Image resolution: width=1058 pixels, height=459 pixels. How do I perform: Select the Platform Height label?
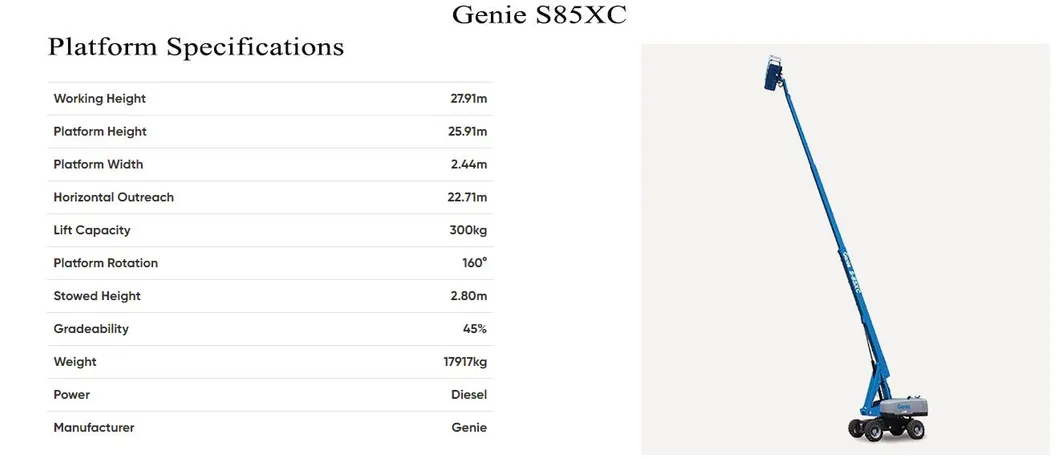[x=100, y=132]
